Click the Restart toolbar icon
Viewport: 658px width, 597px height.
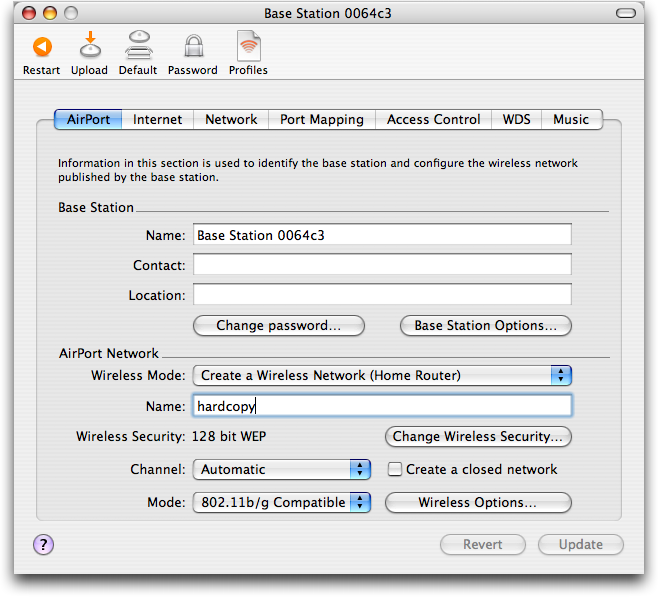point(41,47)
